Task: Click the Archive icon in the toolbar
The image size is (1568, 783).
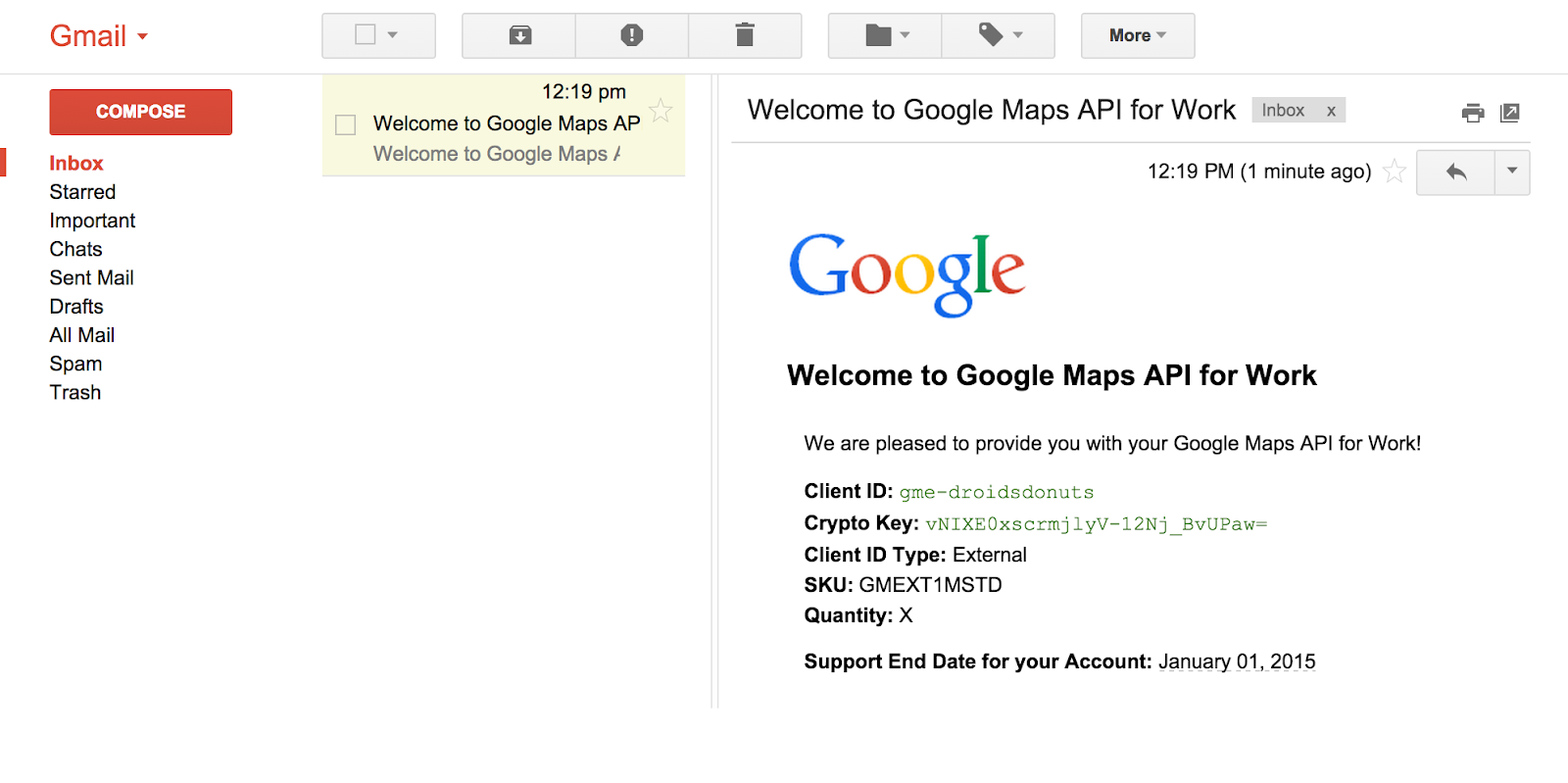Action: 519,36
